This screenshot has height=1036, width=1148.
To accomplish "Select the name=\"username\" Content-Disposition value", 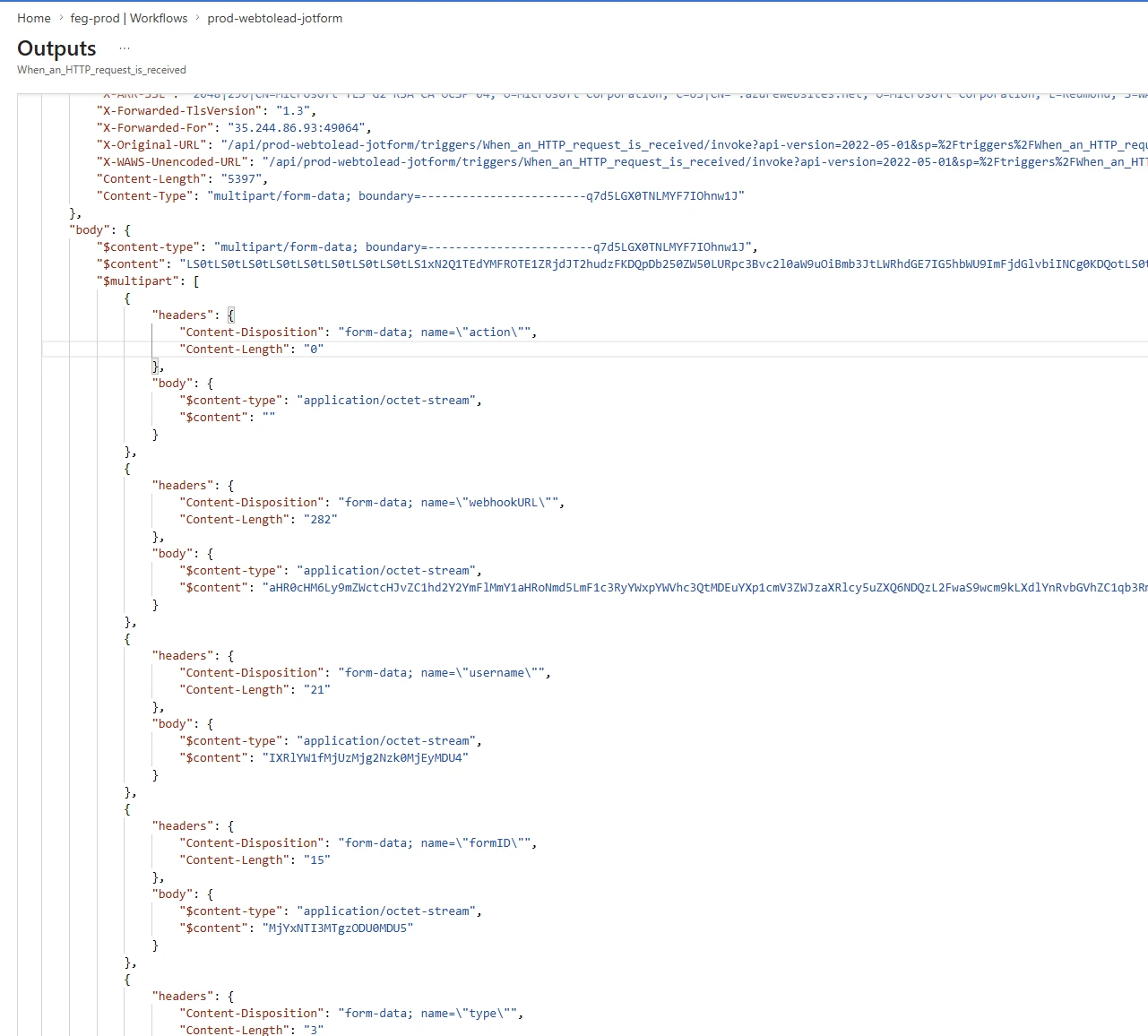I will coord(441,673).
